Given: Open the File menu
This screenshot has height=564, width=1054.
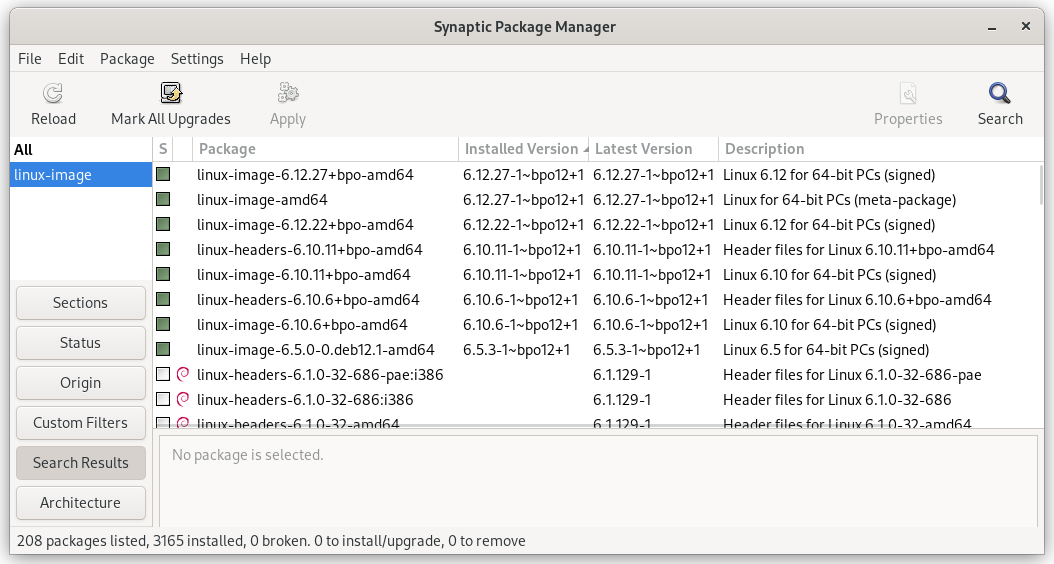Looking at the screenshot, I should click(30, 59).
